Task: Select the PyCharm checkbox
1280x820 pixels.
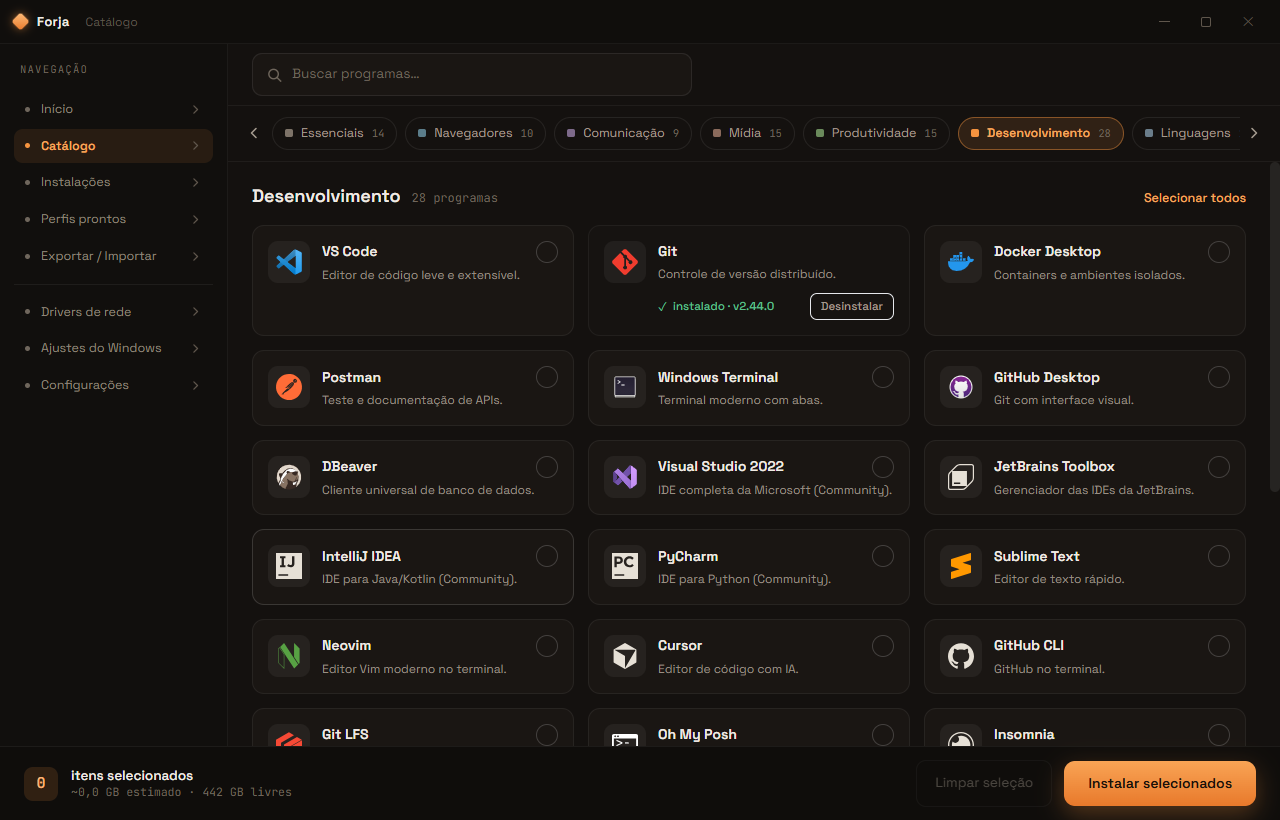Action: [883, 556]
